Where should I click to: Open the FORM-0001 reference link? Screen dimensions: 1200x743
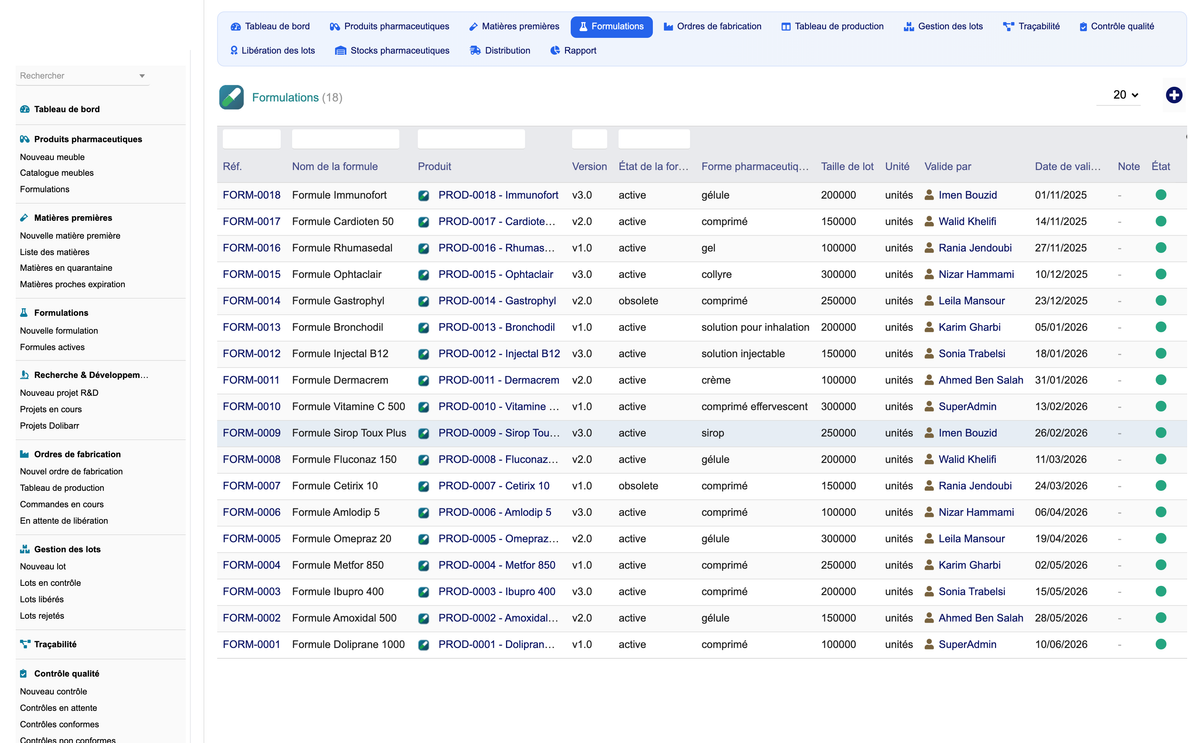251,644
